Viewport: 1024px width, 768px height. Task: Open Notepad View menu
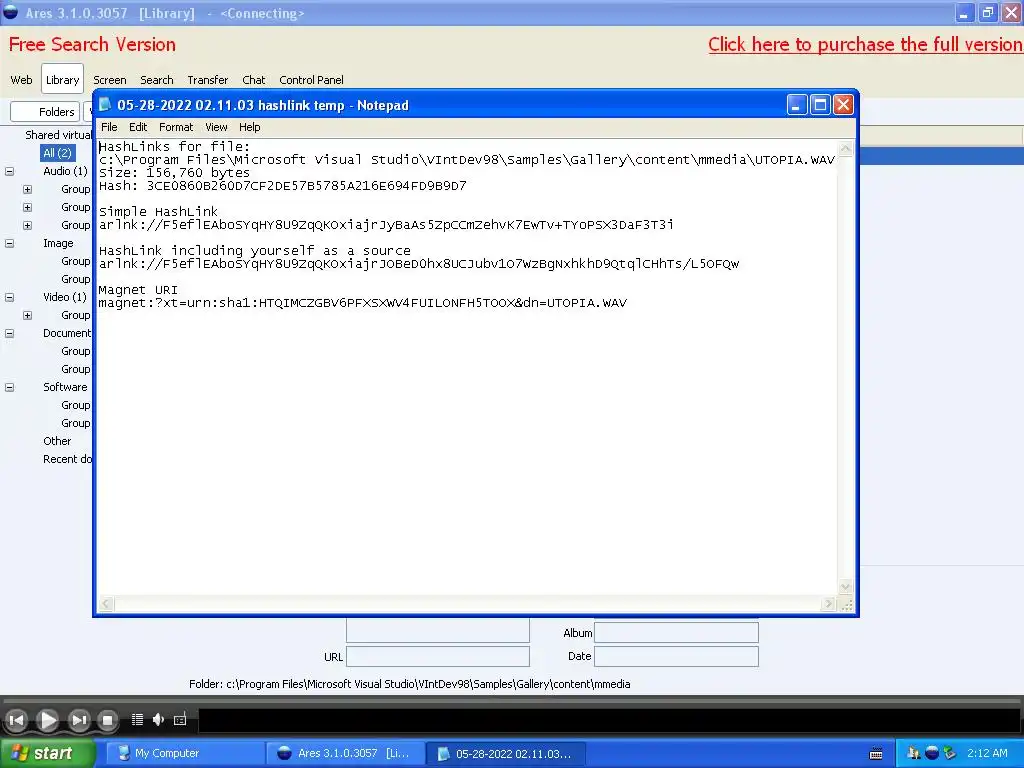click(216, 127)
